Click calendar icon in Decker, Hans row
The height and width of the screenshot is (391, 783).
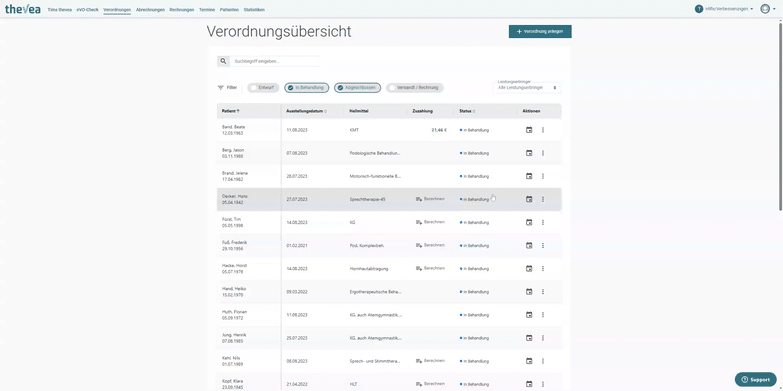(x=529, y=199)
